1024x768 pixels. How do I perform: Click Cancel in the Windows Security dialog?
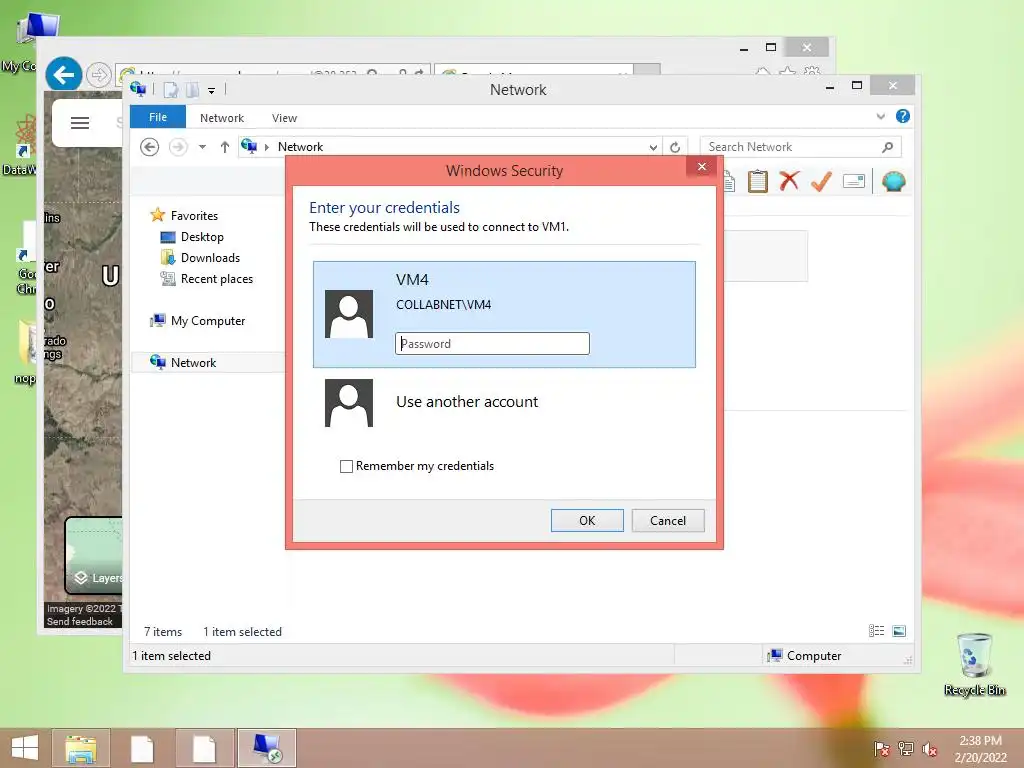click(x=667, y=520)
